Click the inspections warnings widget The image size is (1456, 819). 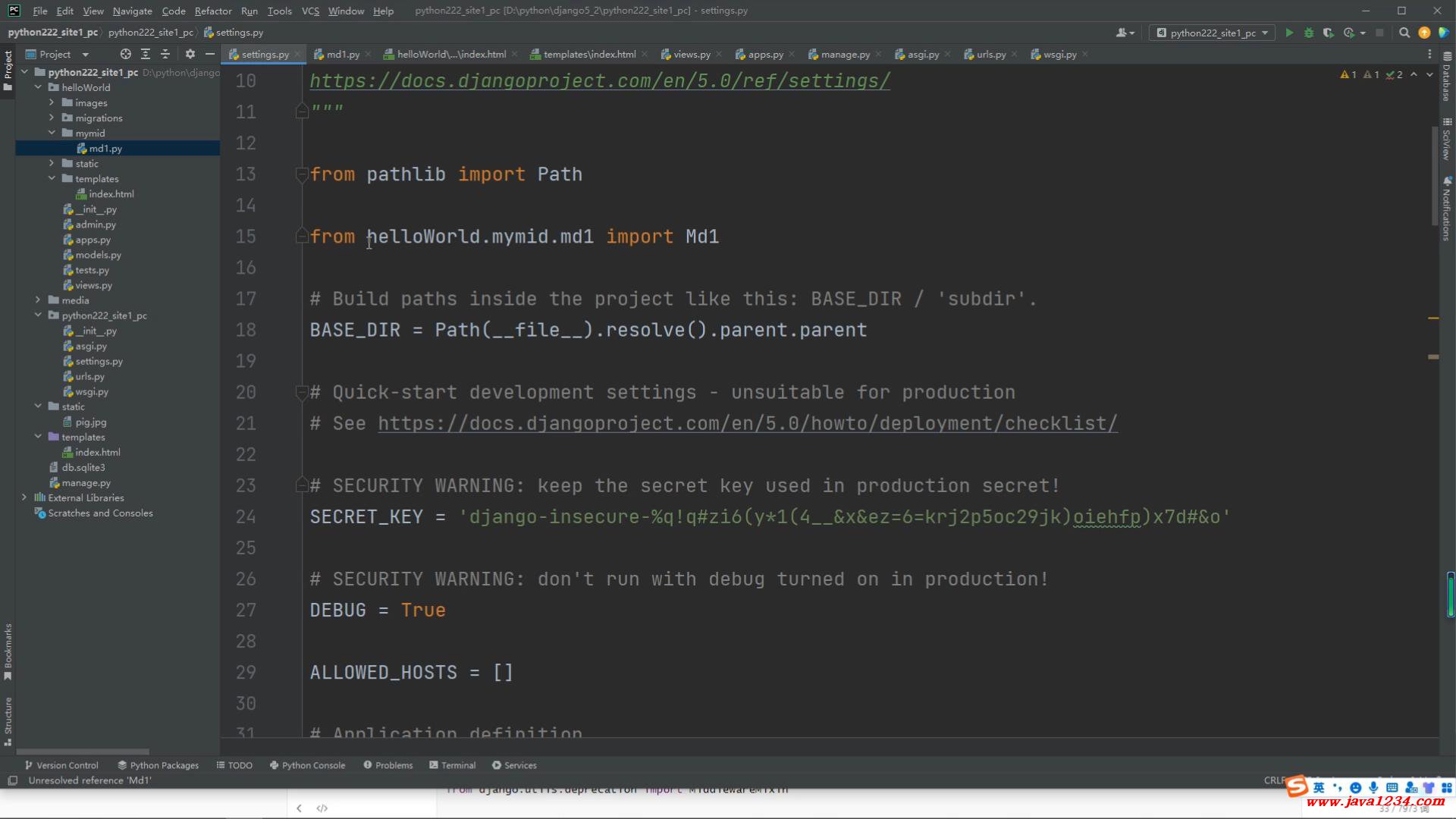(x=1371, y=74)
